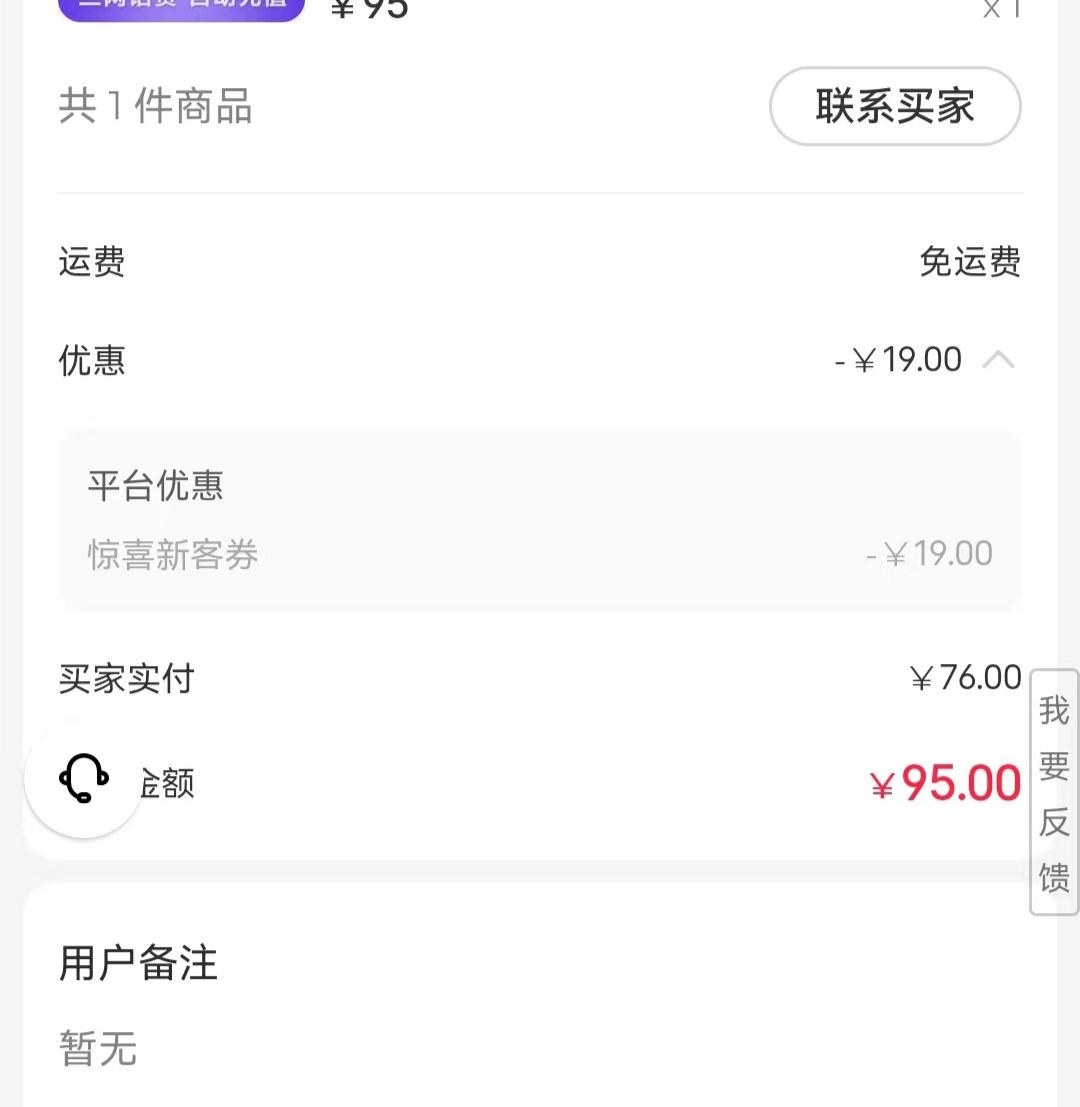1080x1107 pixels.
Task: Tap the gray coupon amount -¥19.00
Action: click(929, 554)
